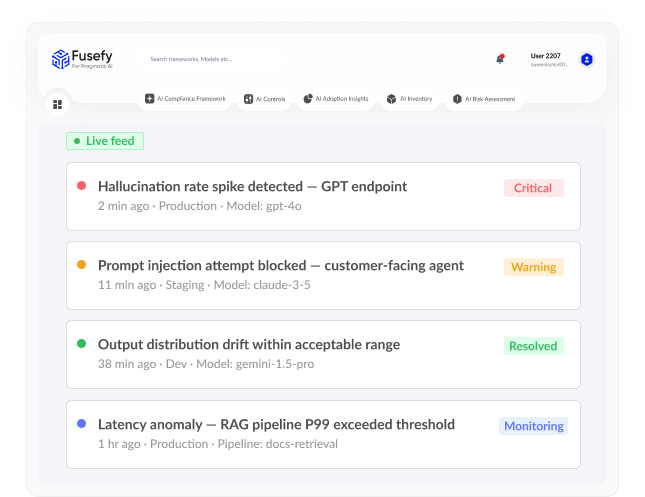
Task: Open the AI Inventory tab
Action: pos(410,99)
